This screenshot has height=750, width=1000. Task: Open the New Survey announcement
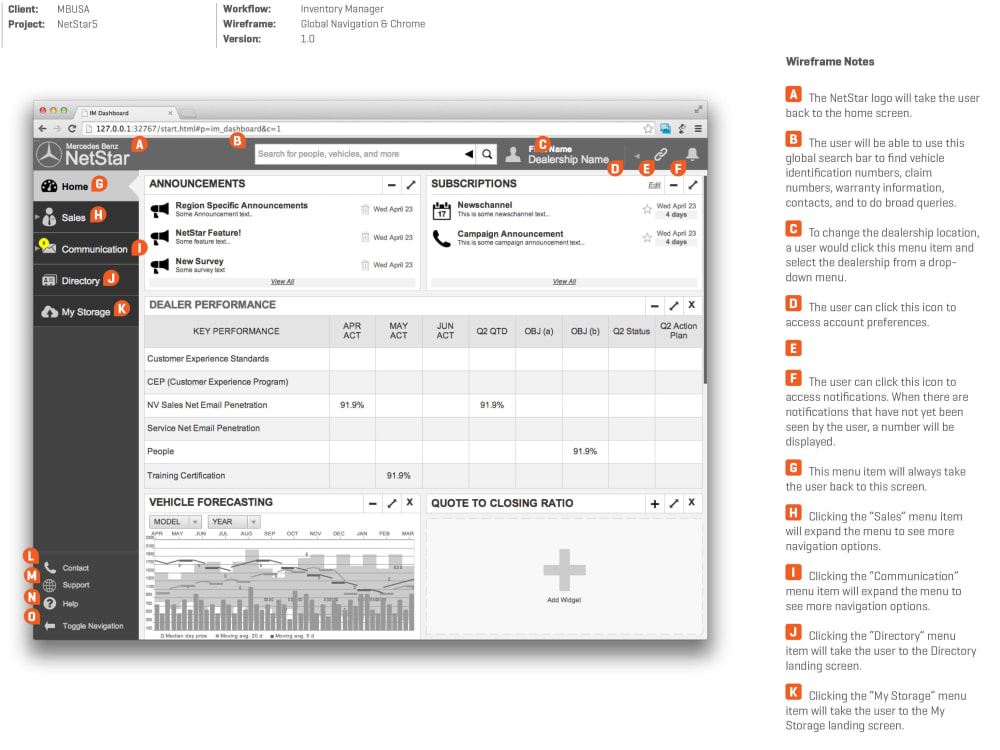coord(200,261)
